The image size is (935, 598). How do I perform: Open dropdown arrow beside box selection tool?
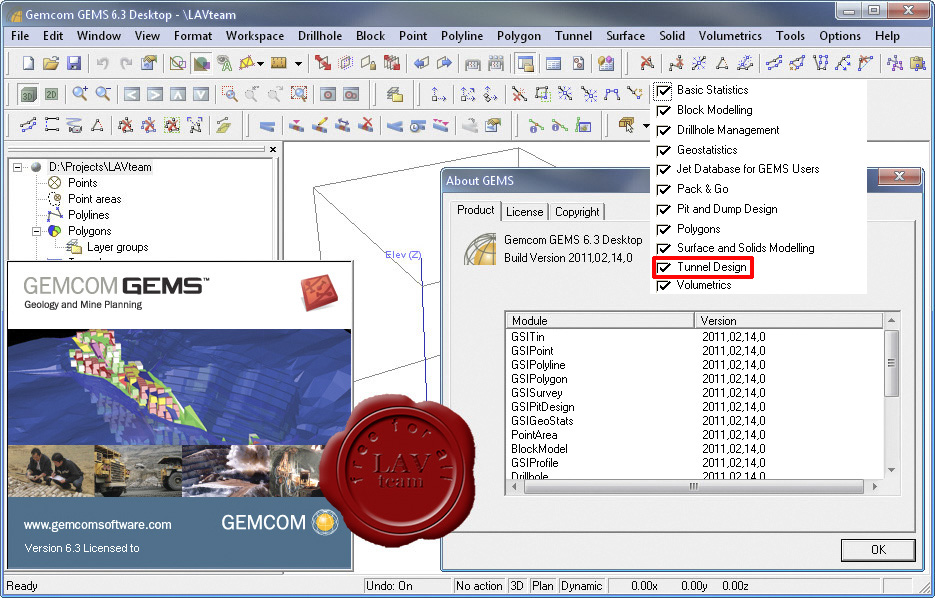tap(645, 126)
